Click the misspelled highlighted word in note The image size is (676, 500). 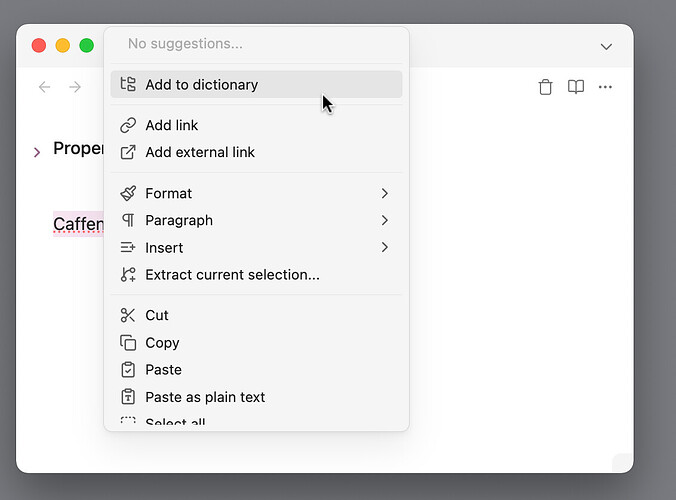78,224
